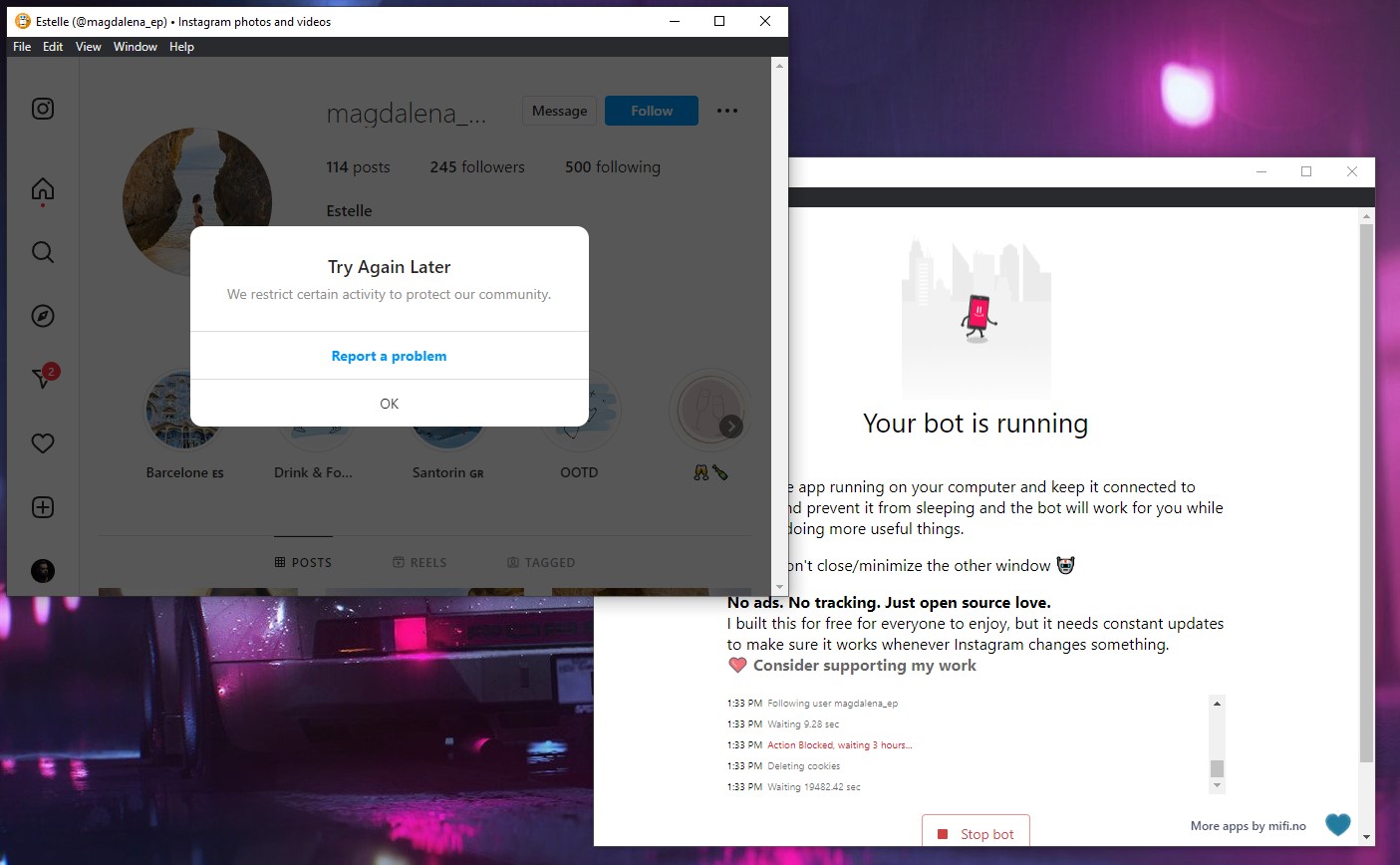
Task: Click the log panel scrollbar thumb
Action: coord(1217,768)
